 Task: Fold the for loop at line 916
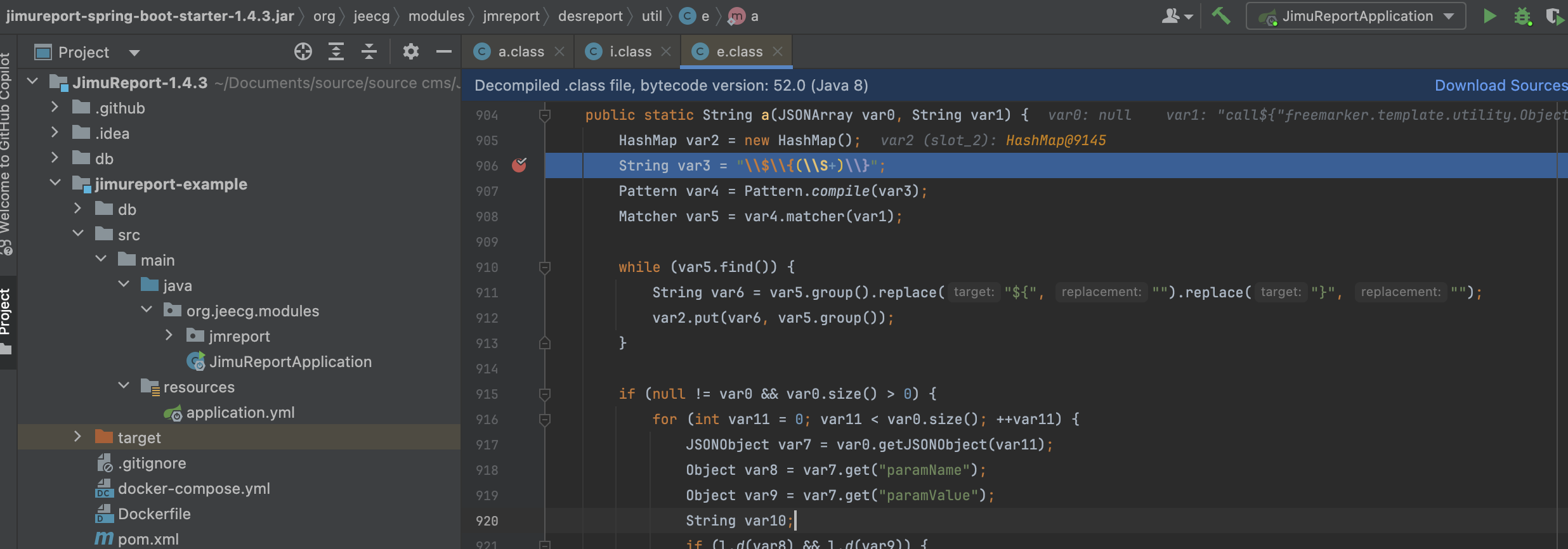tap(544, 420)
